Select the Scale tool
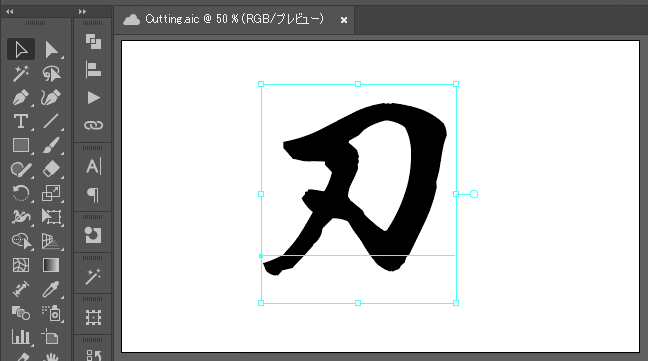This screenshot has height=361, width=648. tap(52, 193)
